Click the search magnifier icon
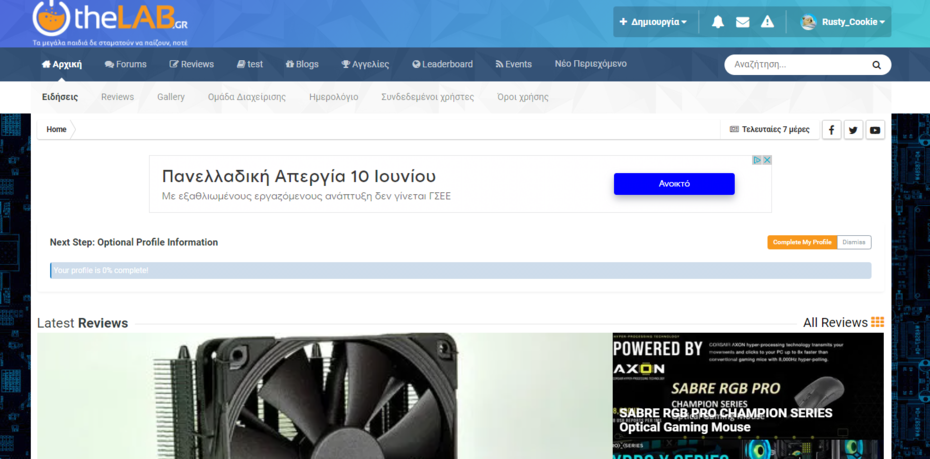This screenshot has width=930, height=459. point(876,65)
